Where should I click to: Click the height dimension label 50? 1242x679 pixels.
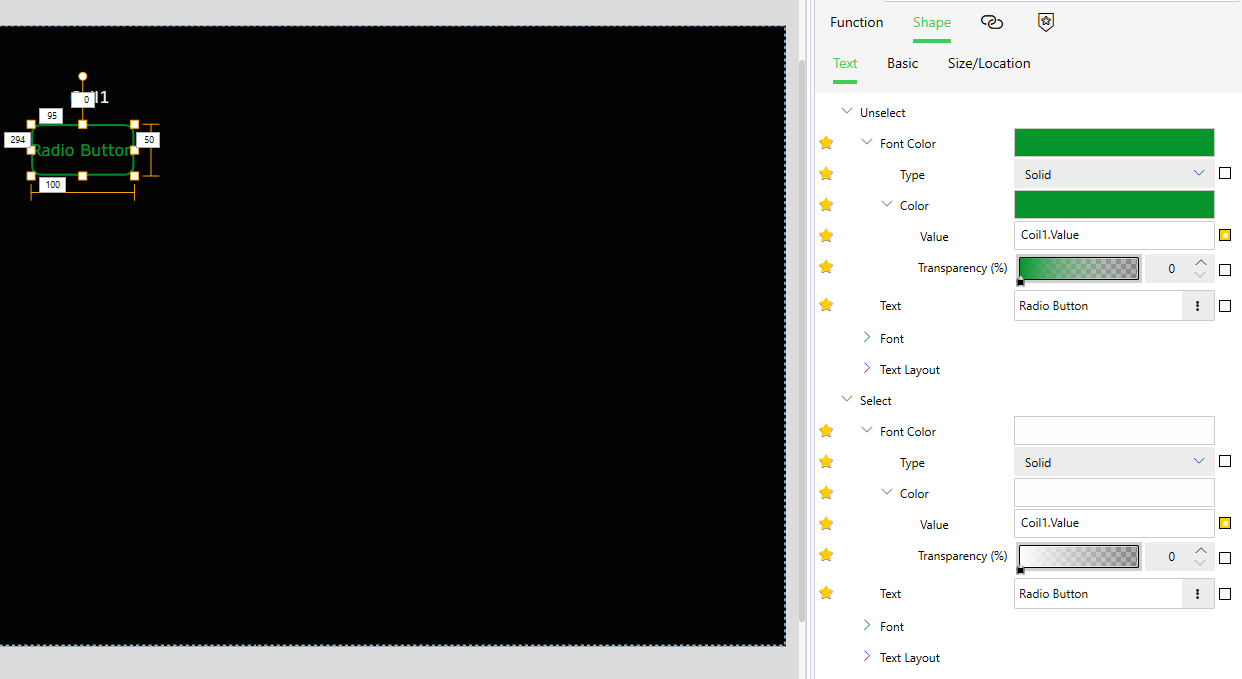pyautogui.click(x=149, y=140)
